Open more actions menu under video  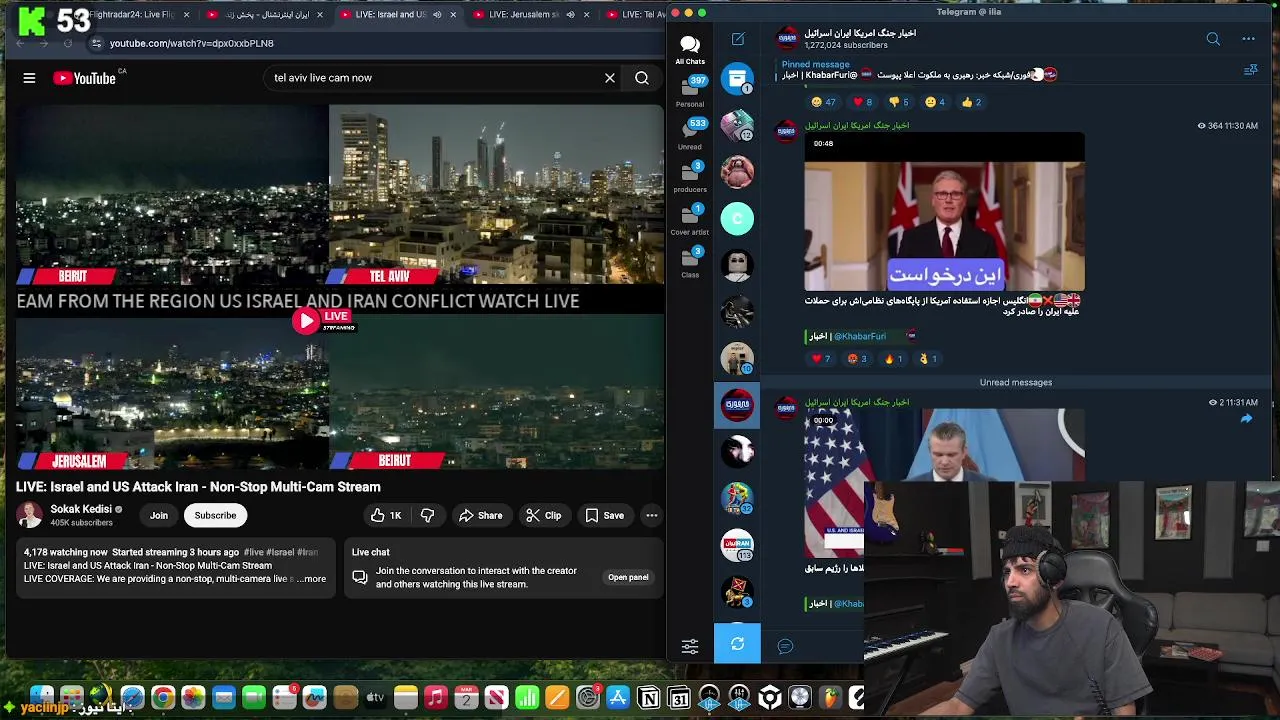(x=651, y=516)
